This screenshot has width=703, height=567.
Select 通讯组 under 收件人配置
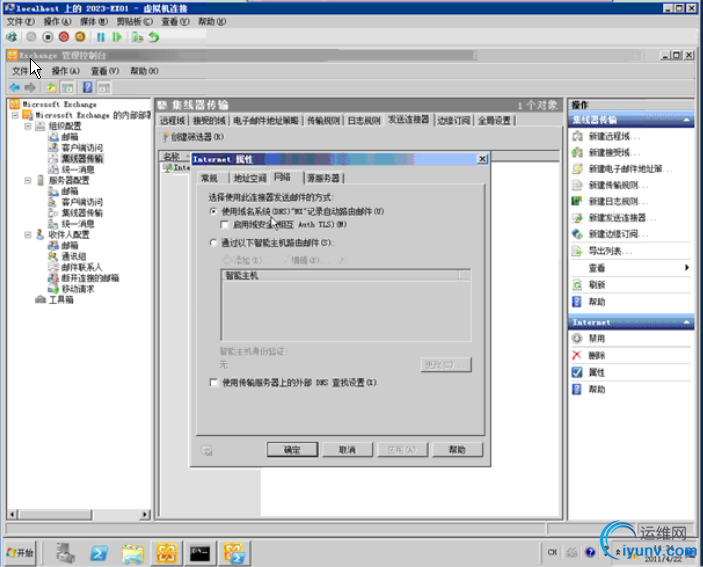click(74, 256)
